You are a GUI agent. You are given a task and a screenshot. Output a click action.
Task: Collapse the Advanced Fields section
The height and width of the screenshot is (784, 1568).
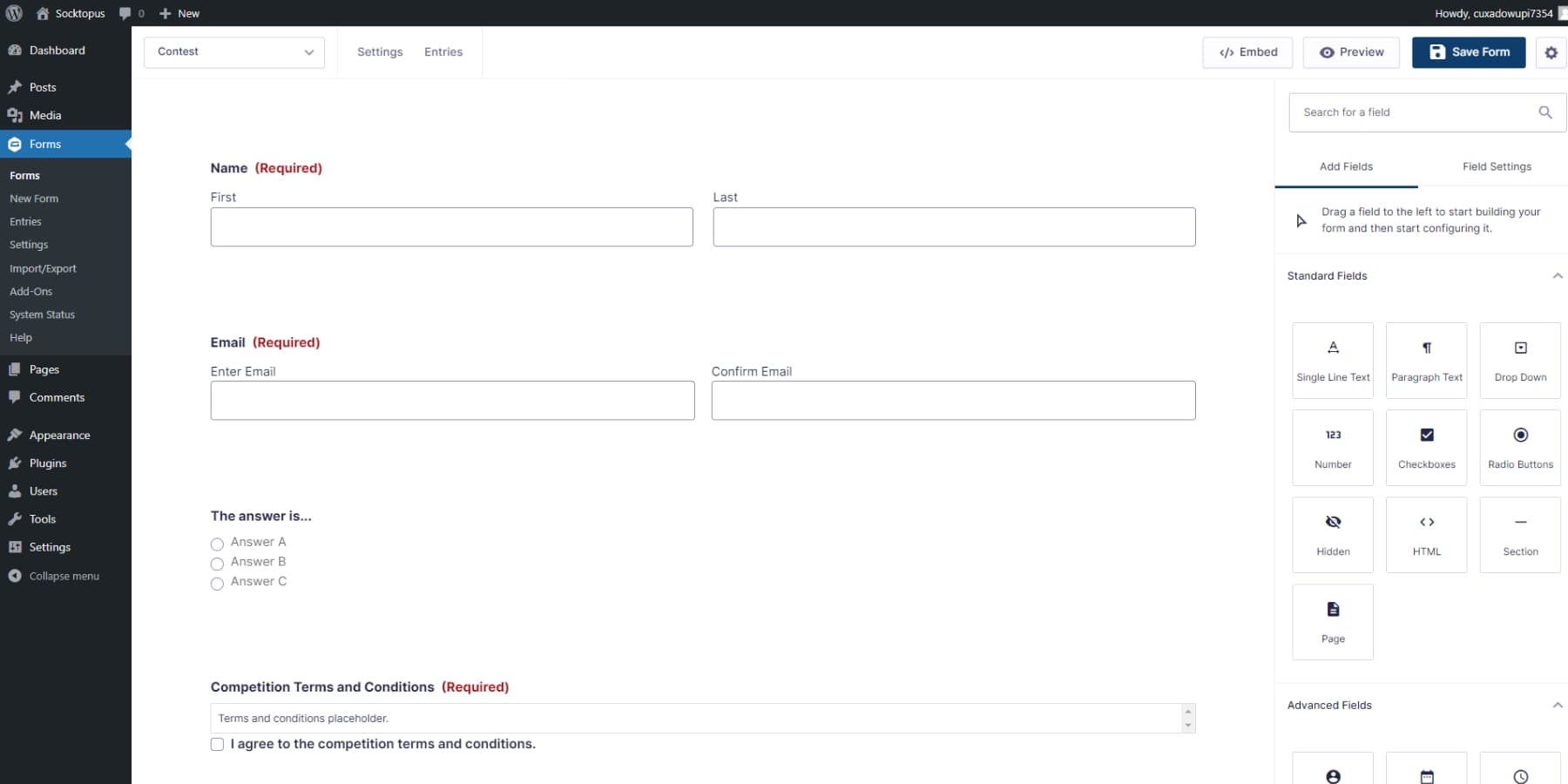[x=1558, y=706]
